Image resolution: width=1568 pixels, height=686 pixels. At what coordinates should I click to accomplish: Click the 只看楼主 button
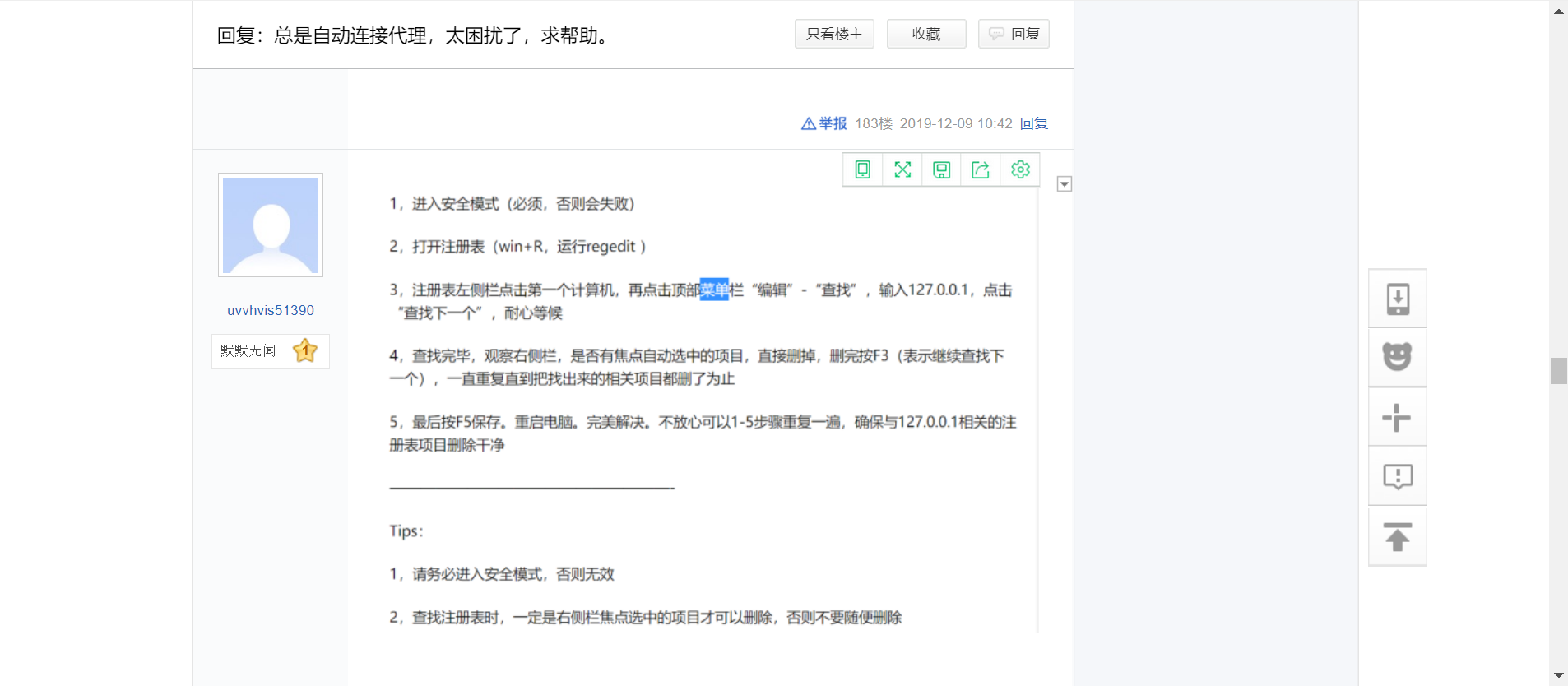pos(834,34)
